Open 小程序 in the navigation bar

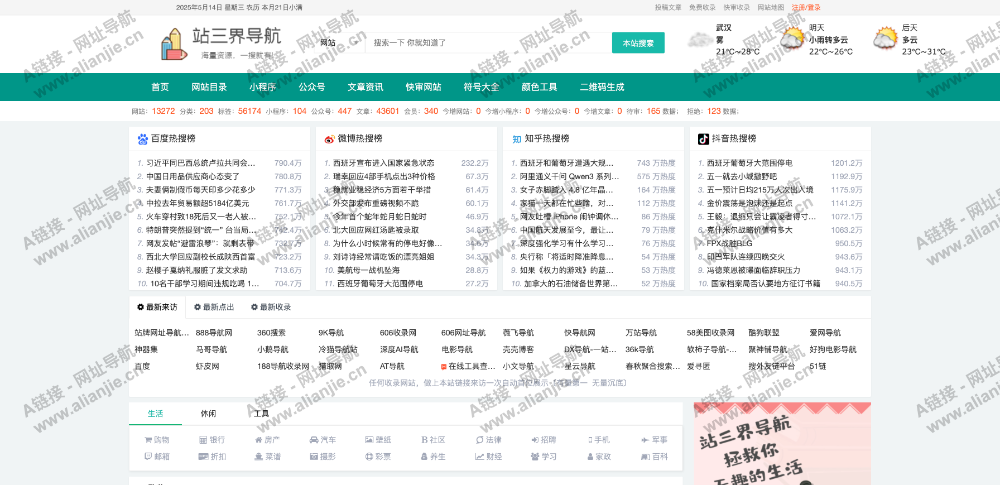click(x=263, y=87)
